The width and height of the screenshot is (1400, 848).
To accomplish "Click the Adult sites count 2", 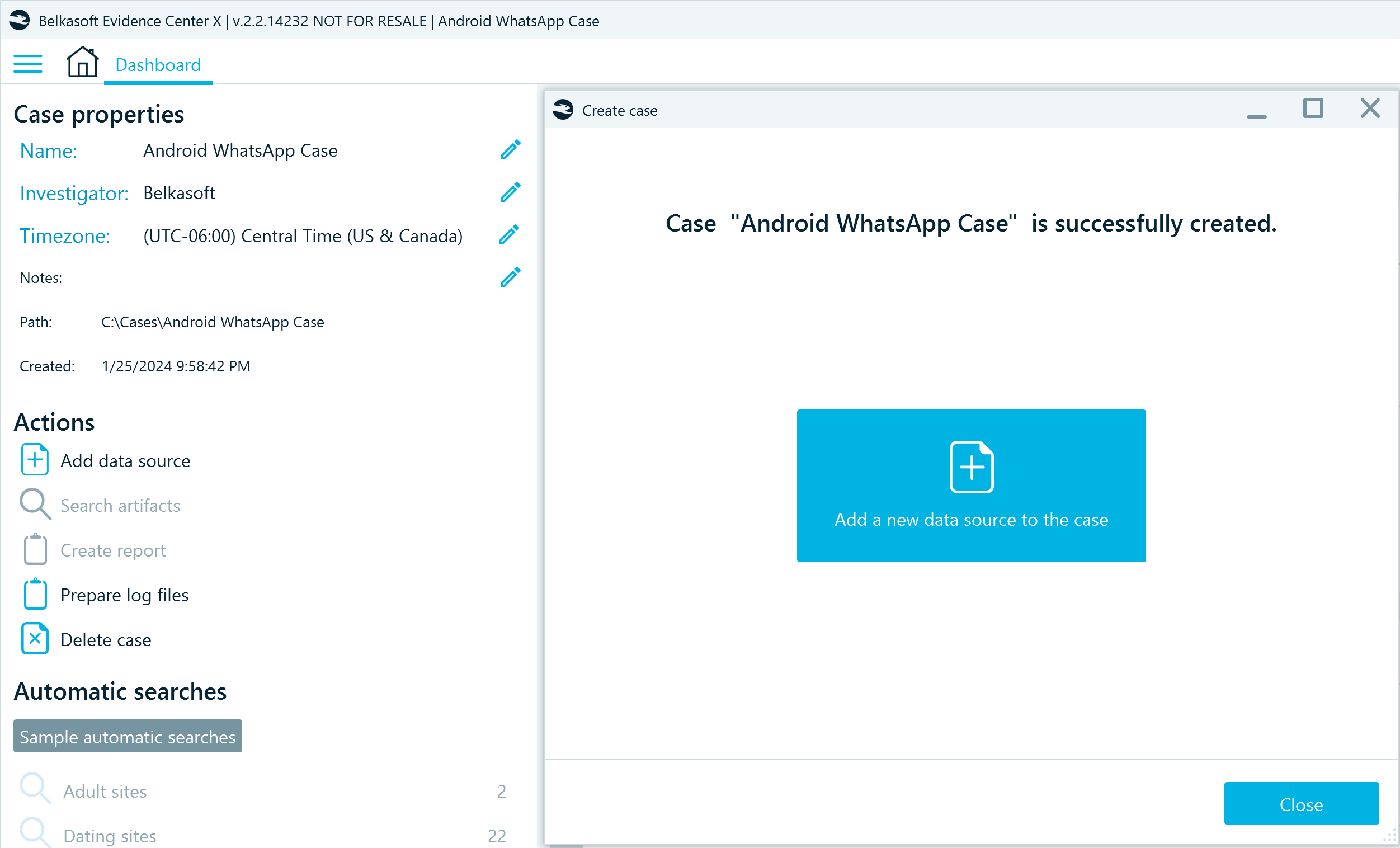I will 502,791.
